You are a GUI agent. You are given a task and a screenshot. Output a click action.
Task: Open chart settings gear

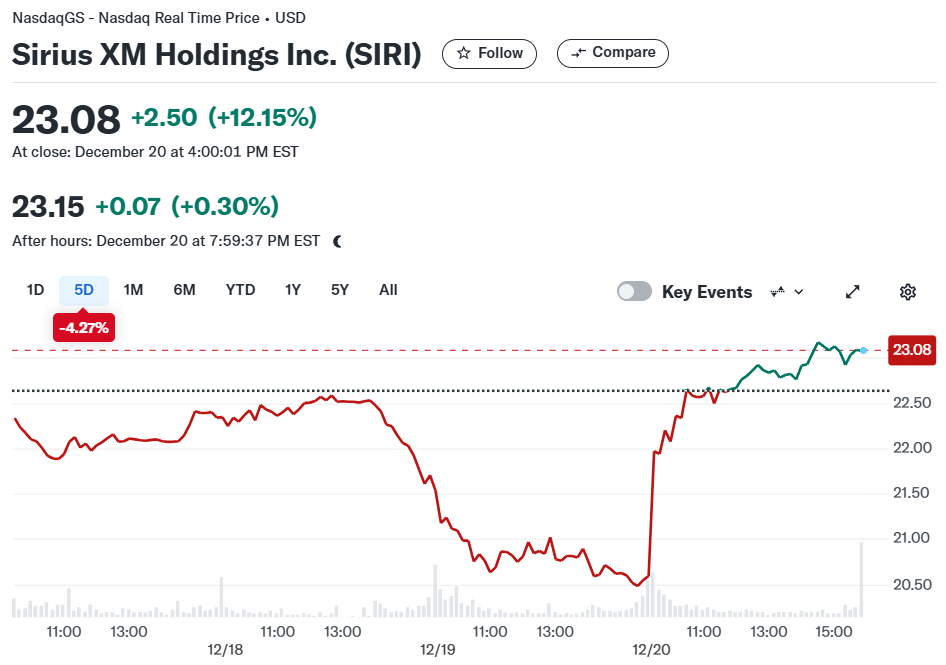(908, 292)
